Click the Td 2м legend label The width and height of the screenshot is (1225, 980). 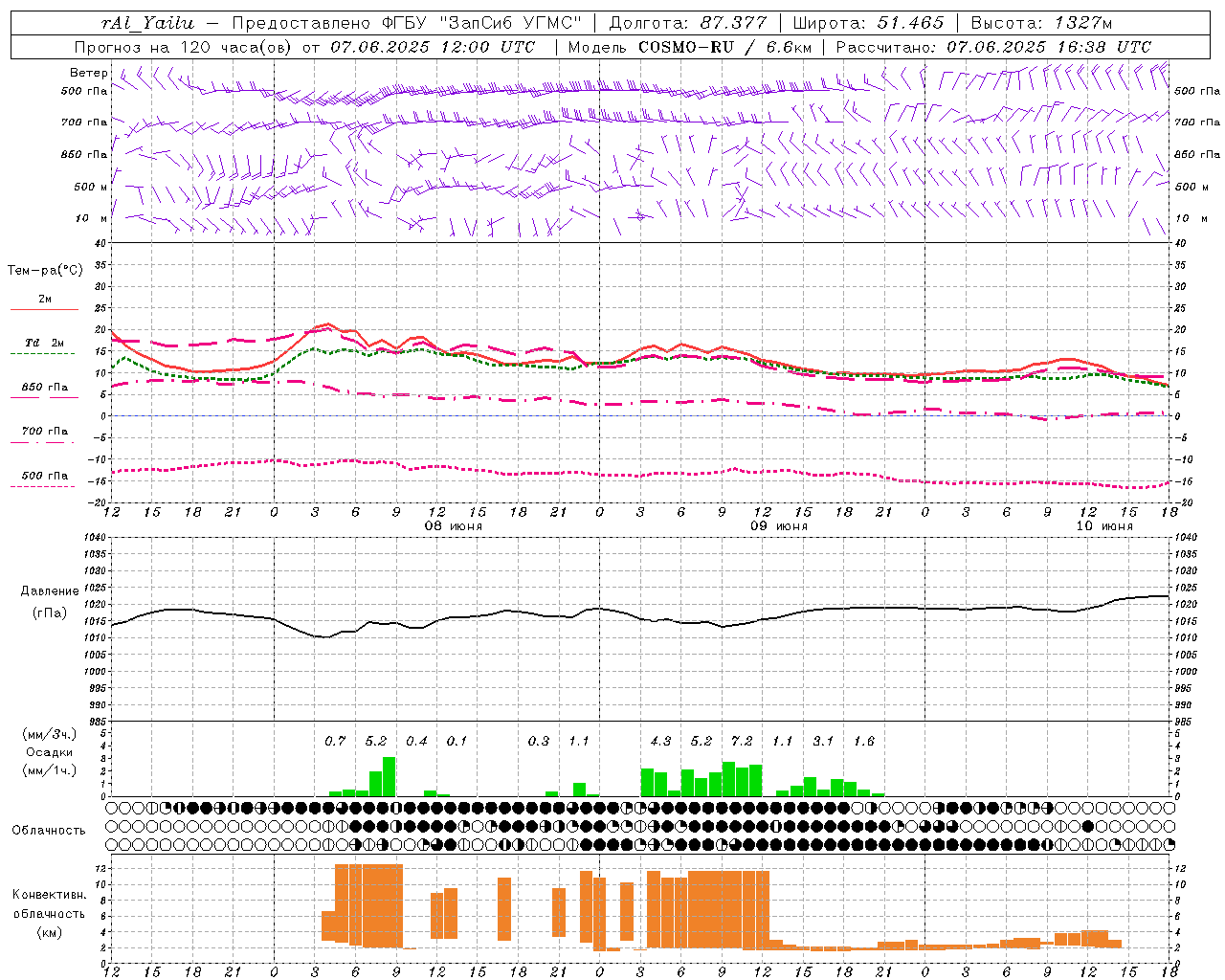pyautogui.click(x=45, y=343)
